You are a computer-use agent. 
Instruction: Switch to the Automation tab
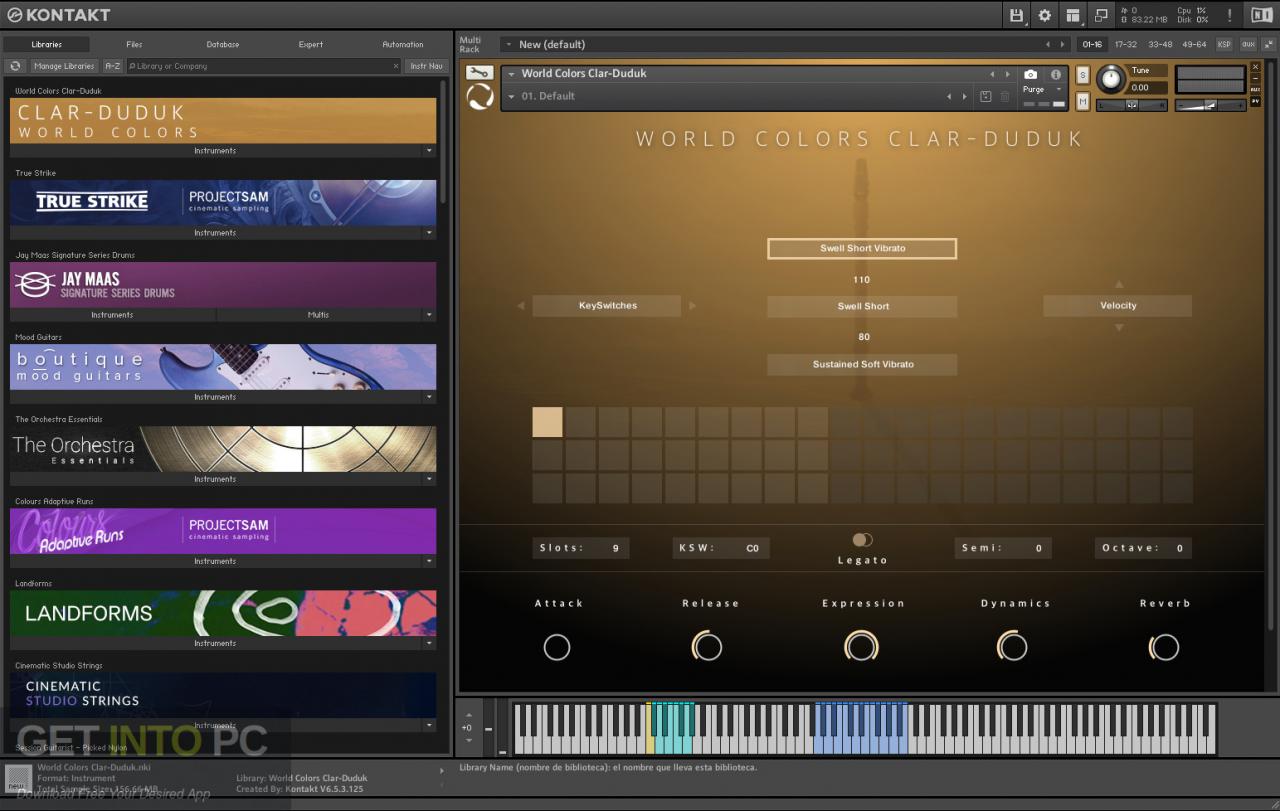coord(403,44)
